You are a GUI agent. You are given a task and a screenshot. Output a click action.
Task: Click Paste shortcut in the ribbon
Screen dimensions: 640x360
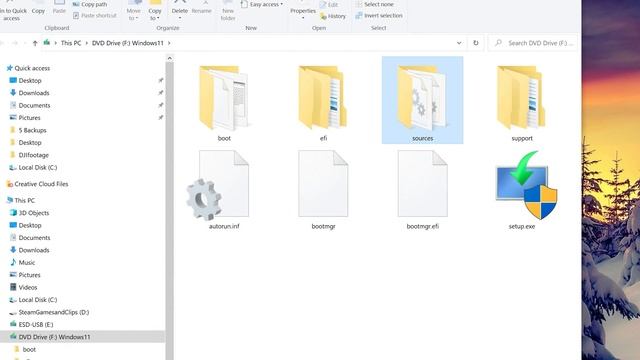(95, 16)
